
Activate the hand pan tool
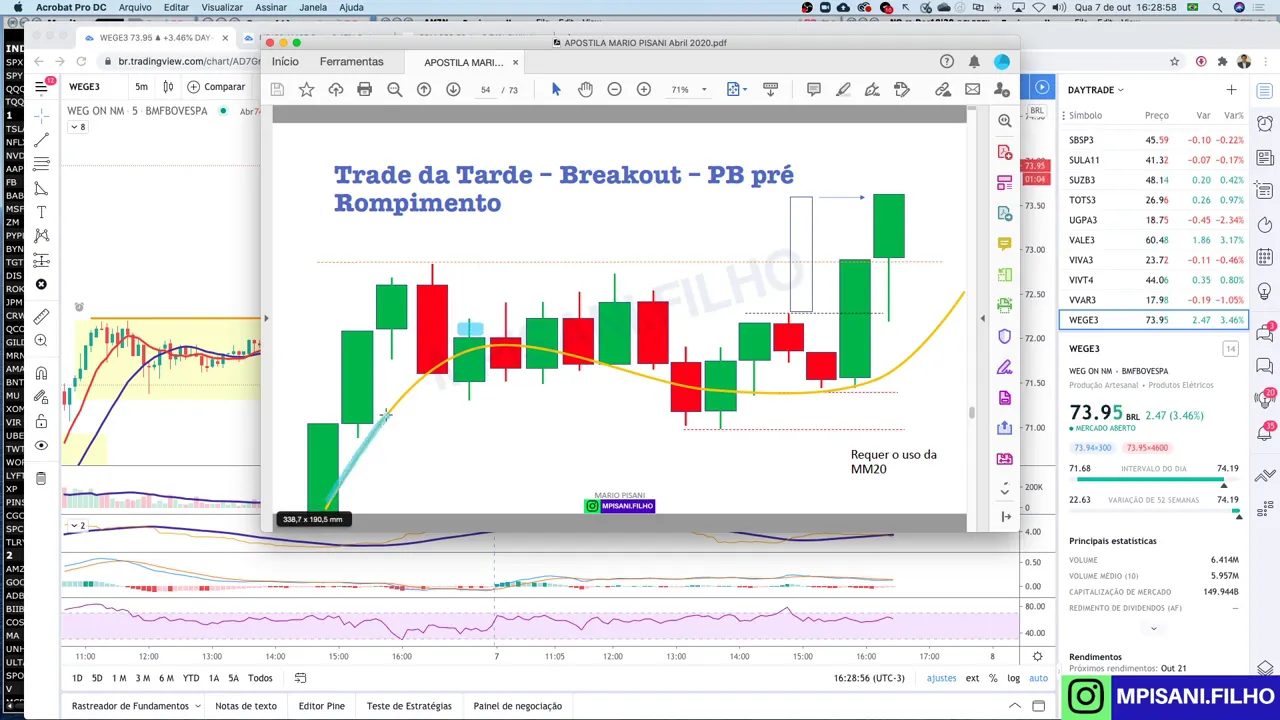pos(585,90)
